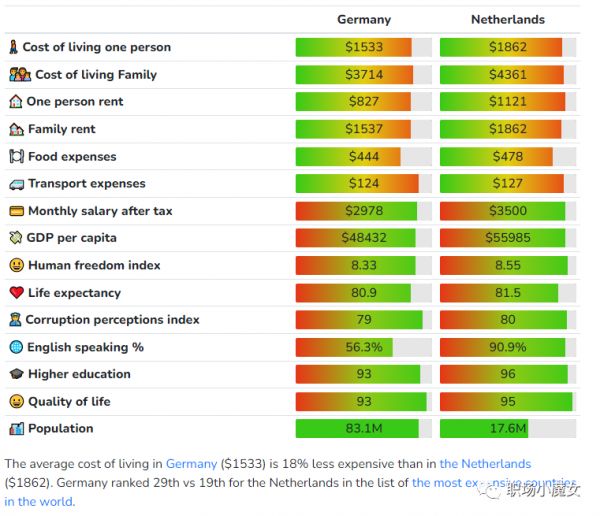600x516 pixels.
Task: Click the person icon beside Cost of living one person
Action: (14, 47)
